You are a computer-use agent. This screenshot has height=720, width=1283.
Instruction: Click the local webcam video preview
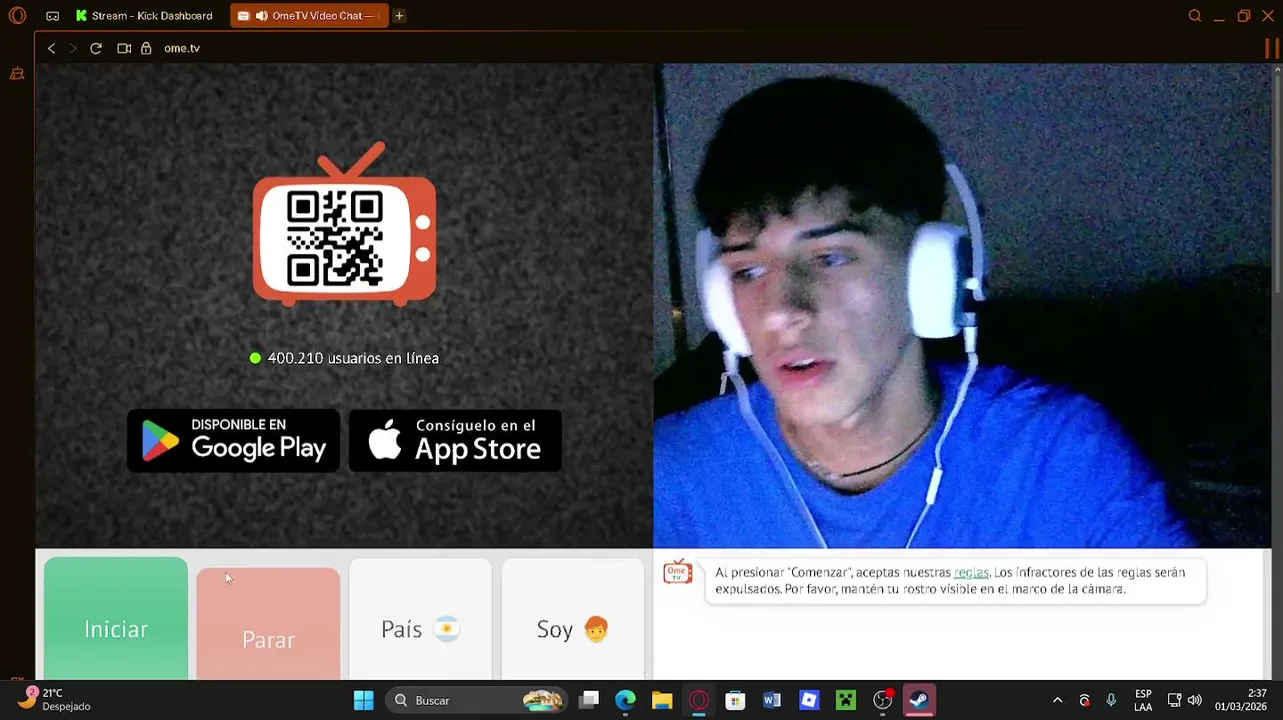(962, 306)
